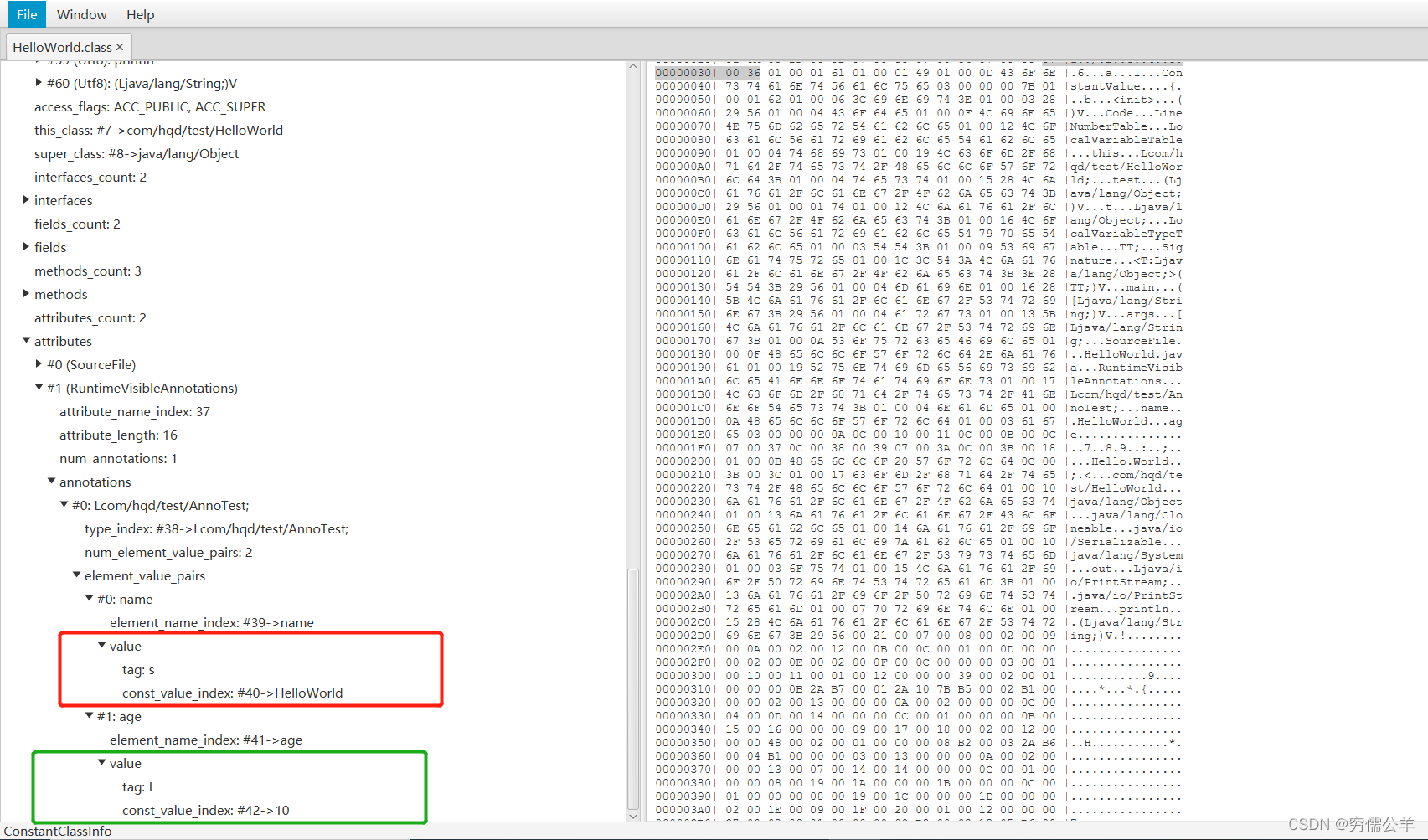Select the fields_count: 2 row
Viewport: 1428px width, 840px height.
pyautogui.click(x=77, y=224)
